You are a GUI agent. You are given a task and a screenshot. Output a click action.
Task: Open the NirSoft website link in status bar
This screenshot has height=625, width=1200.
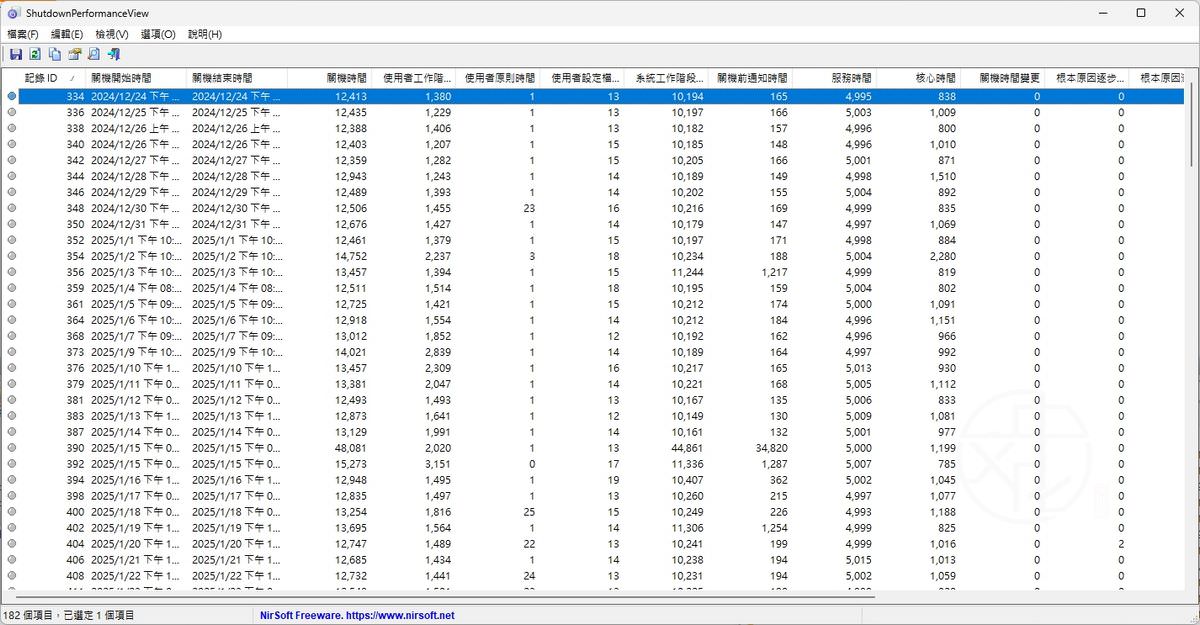(359, 615)
